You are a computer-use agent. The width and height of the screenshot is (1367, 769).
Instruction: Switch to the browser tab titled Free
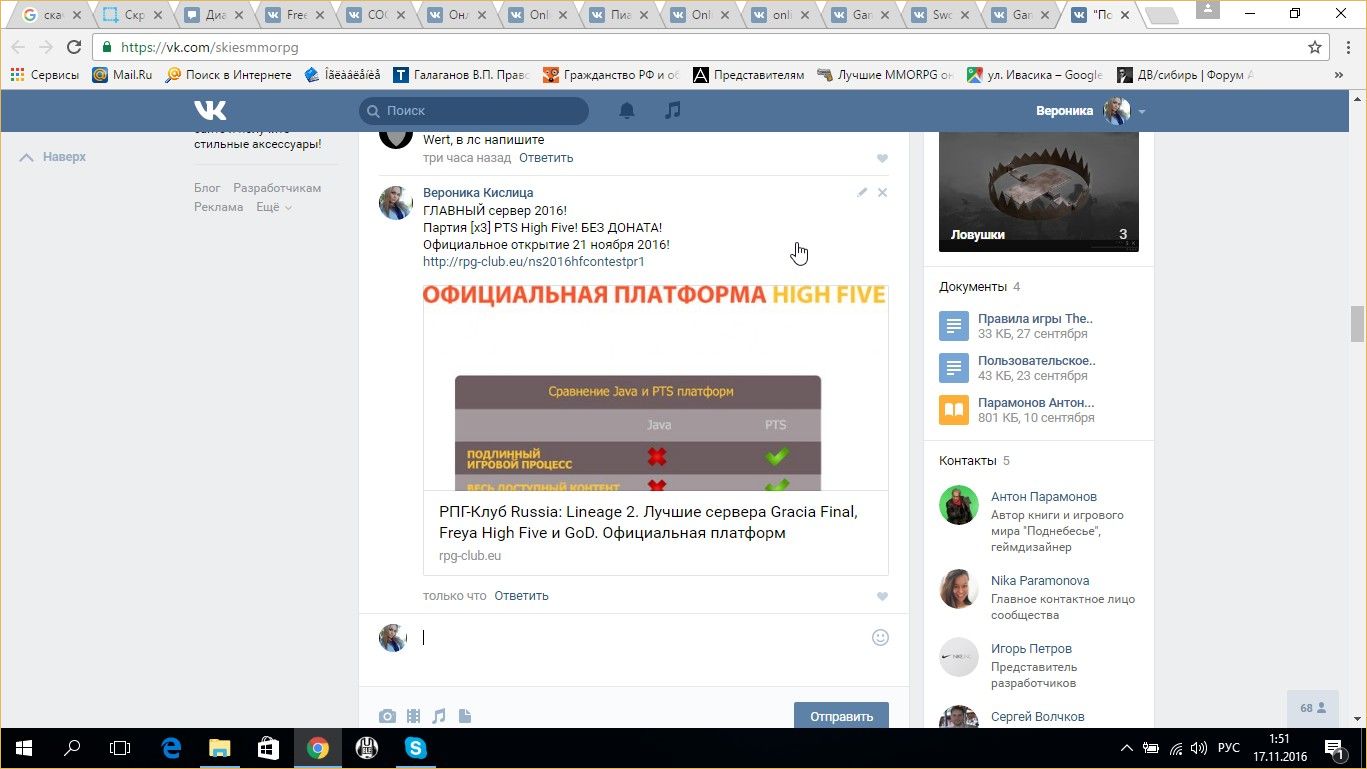click(x=295, y=15)
